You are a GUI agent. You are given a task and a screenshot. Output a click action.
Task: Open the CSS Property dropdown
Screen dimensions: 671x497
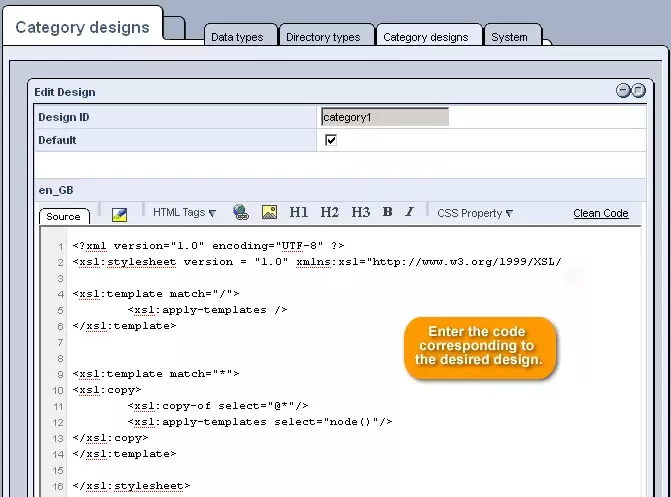[x=475, y=213]
